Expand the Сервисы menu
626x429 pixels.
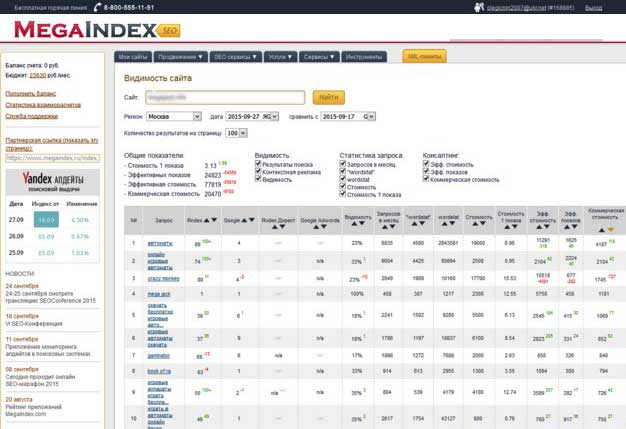click(319, 57)
